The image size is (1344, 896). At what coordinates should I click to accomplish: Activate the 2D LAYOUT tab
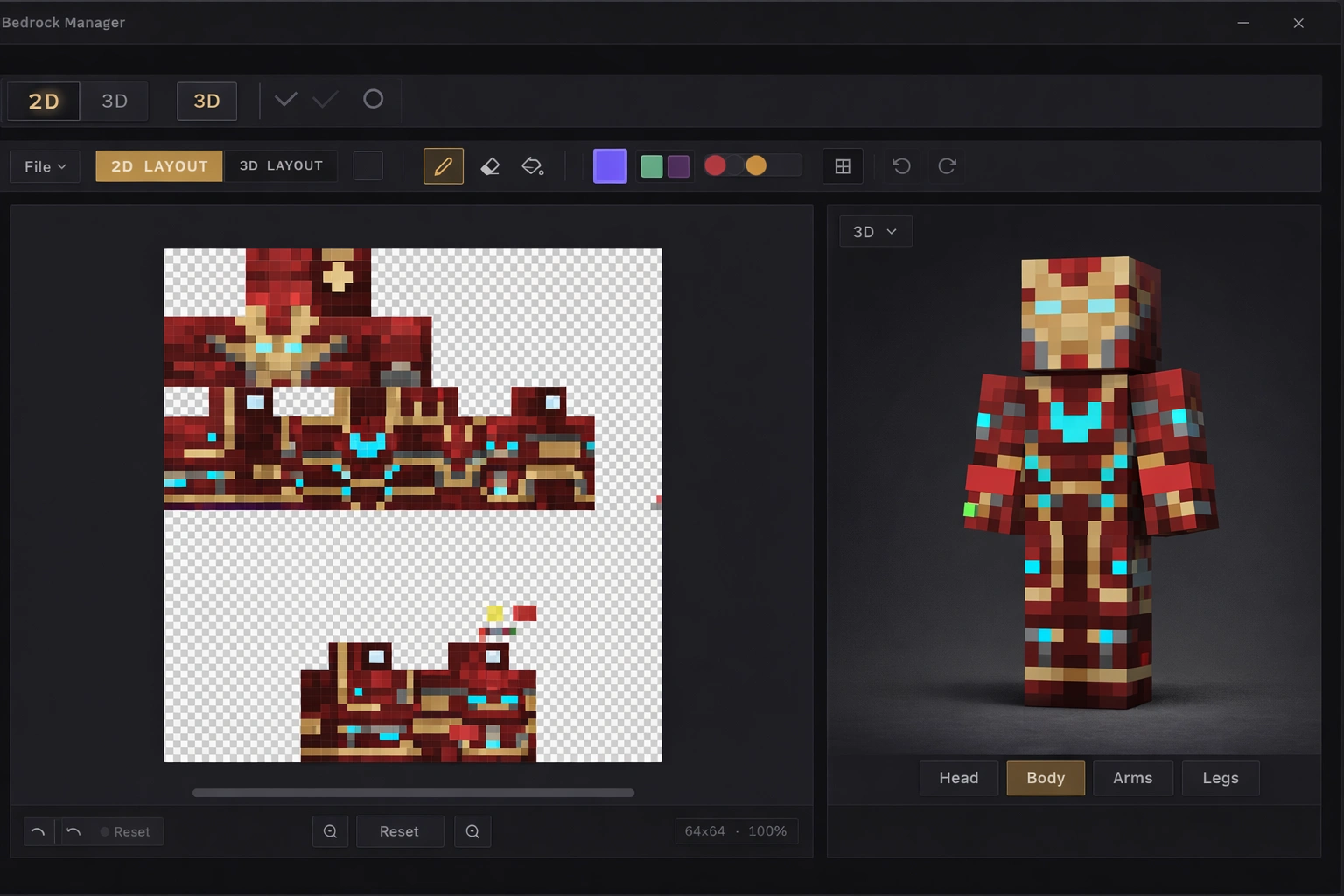pos(159,166)
